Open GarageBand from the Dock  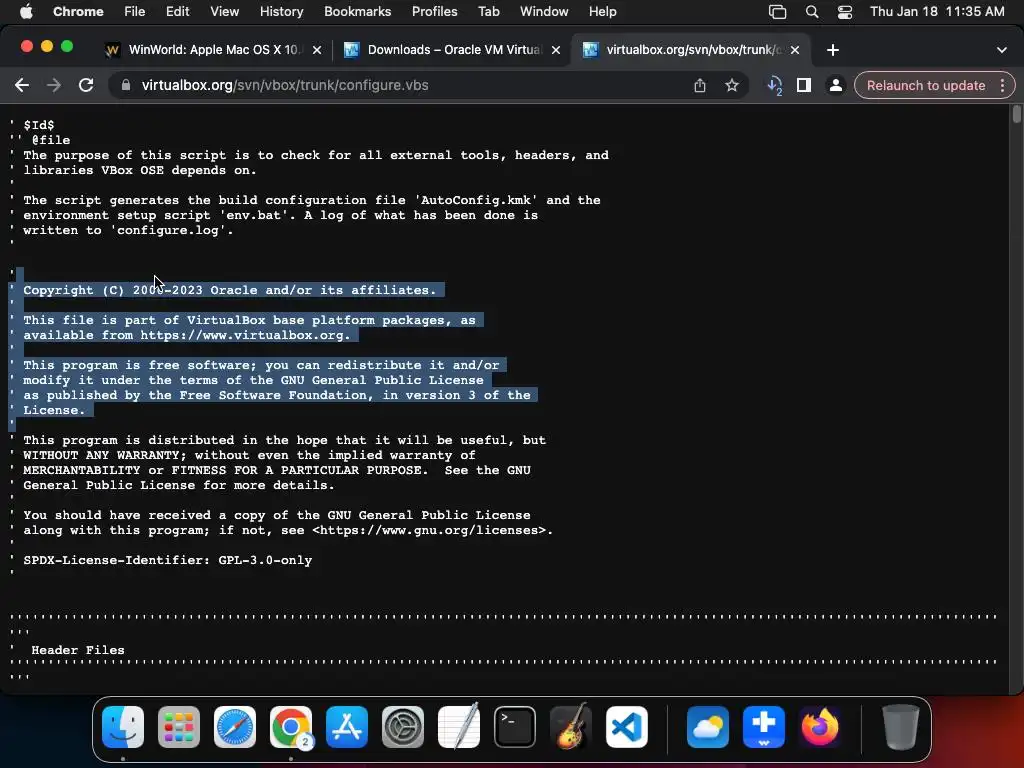click(x=571, y=726)
